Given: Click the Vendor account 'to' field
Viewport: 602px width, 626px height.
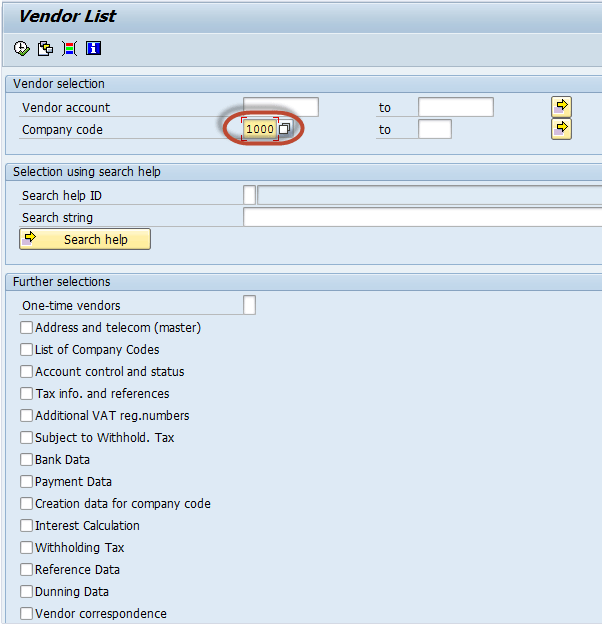Looking at the screenshot, I should point(455,107).
